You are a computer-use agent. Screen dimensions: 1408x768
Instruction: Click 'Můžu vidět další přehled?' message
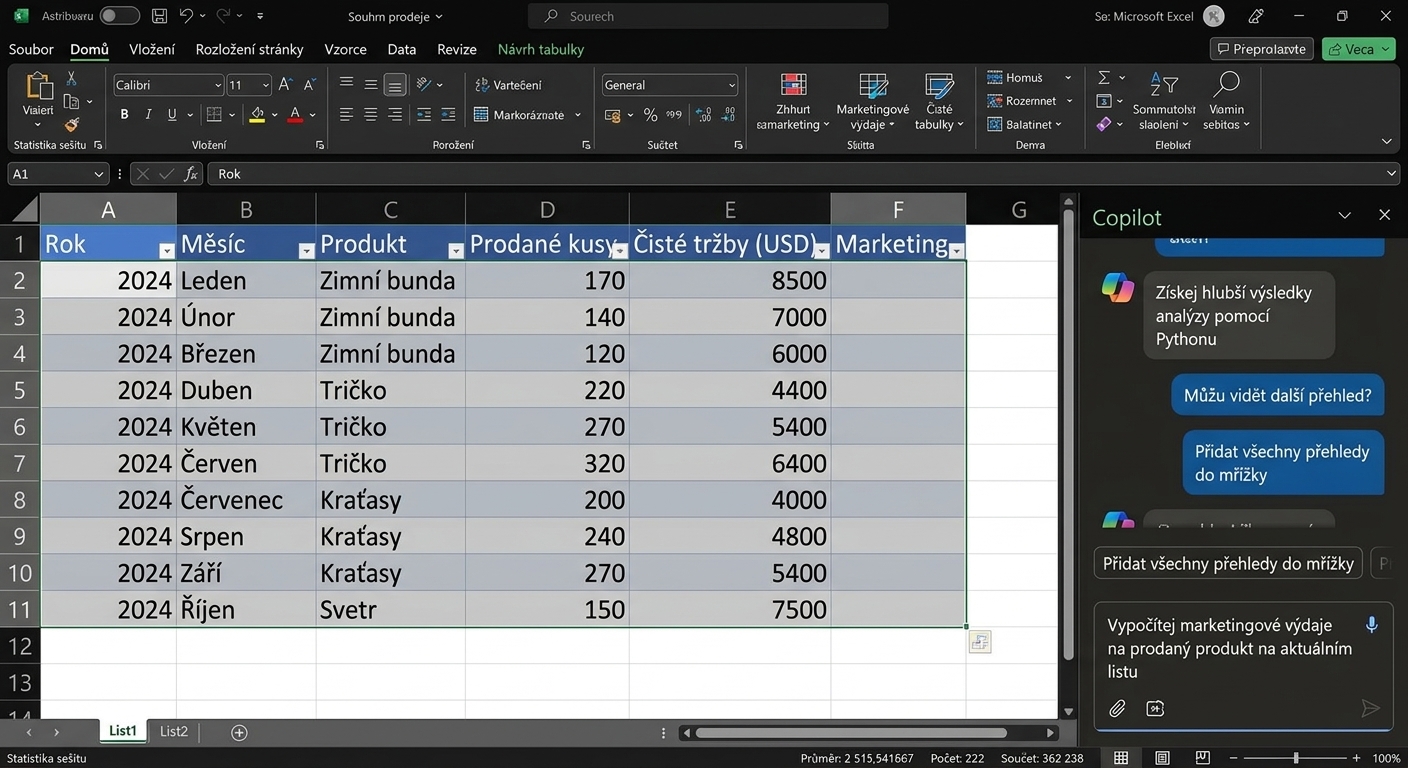pos(1277,395)
